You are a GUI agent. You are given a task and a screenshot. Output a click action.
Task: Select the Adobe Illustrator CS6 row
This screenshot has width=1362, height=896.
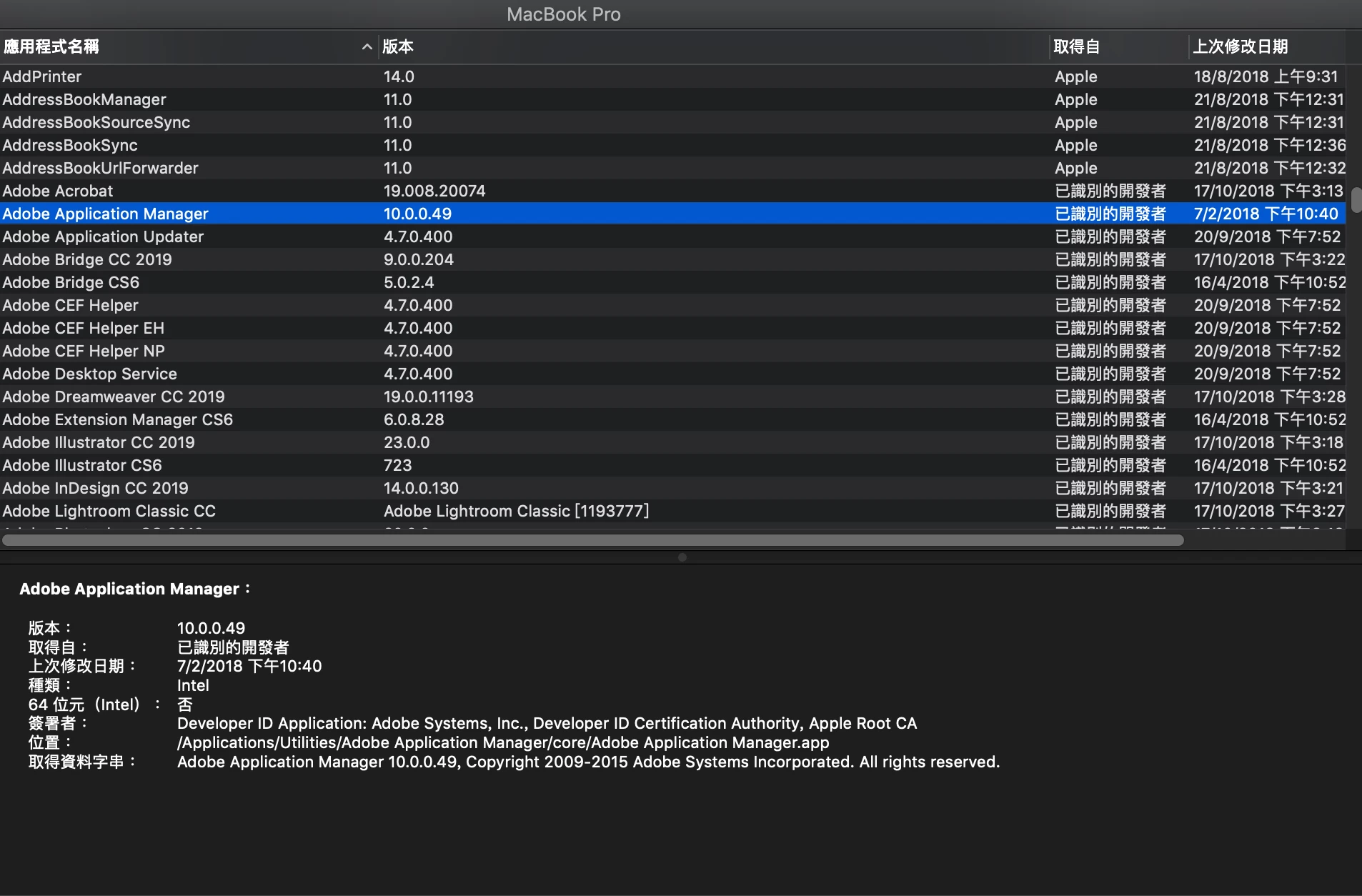pyautogui.click(x=672, y=465)
